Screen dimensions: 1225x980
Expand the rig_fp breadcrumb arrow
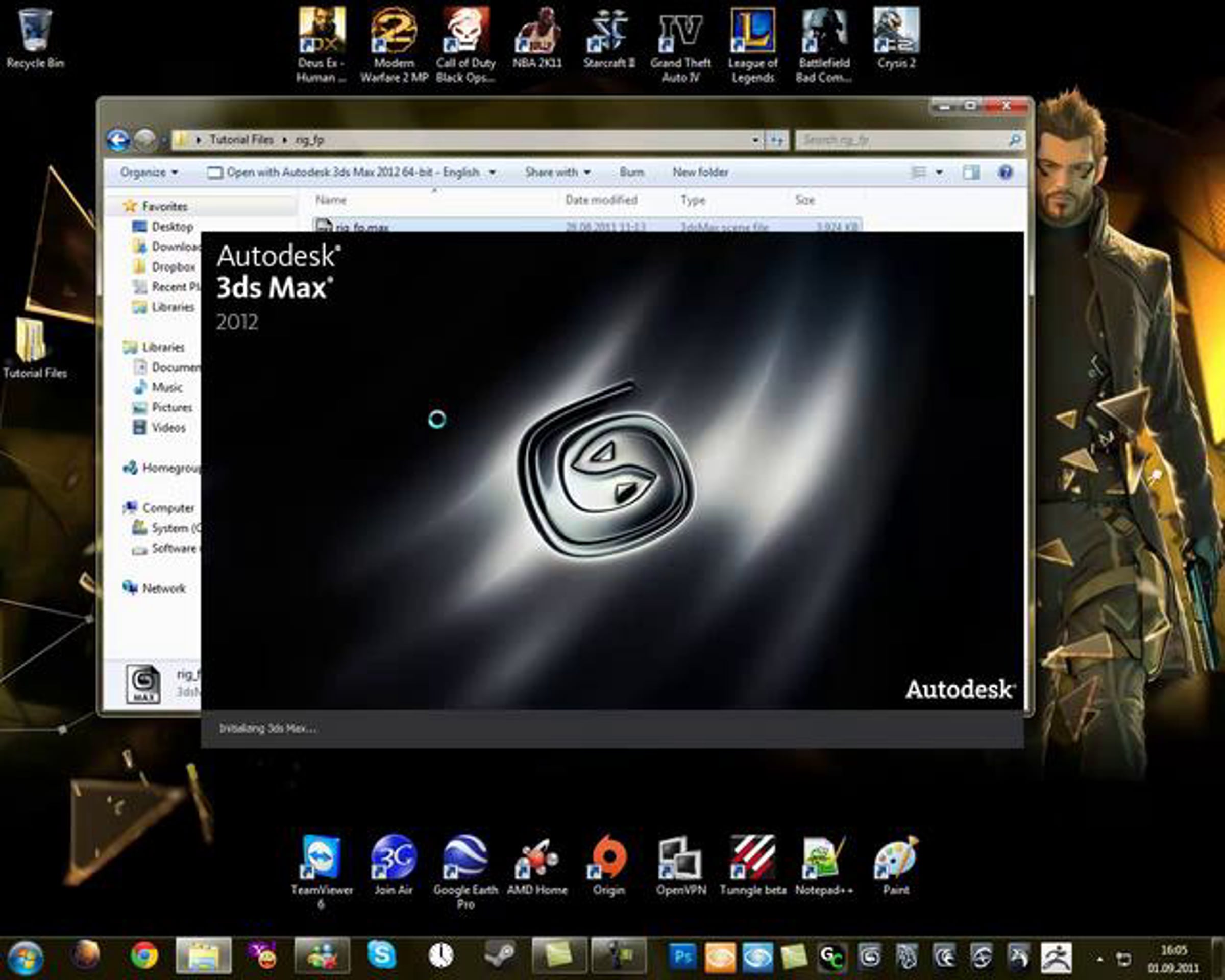(284, 140)
